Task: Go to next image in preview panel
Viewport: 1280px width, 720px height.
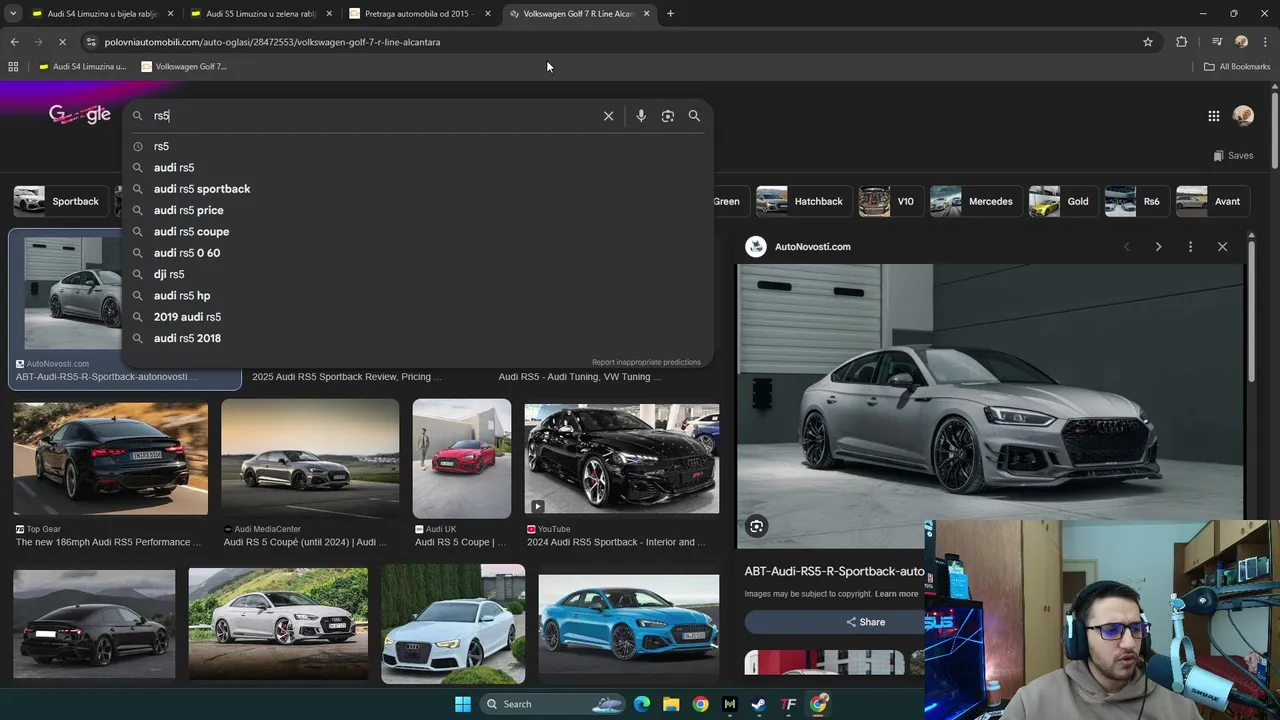Action: coord(1158,247)
